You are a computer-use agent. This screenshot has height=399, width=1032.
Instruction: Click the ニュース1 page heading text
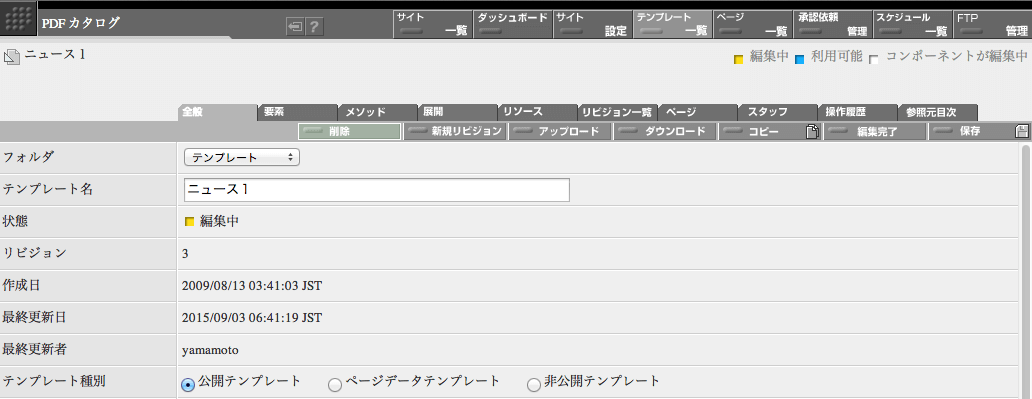[x=55, y=56]
